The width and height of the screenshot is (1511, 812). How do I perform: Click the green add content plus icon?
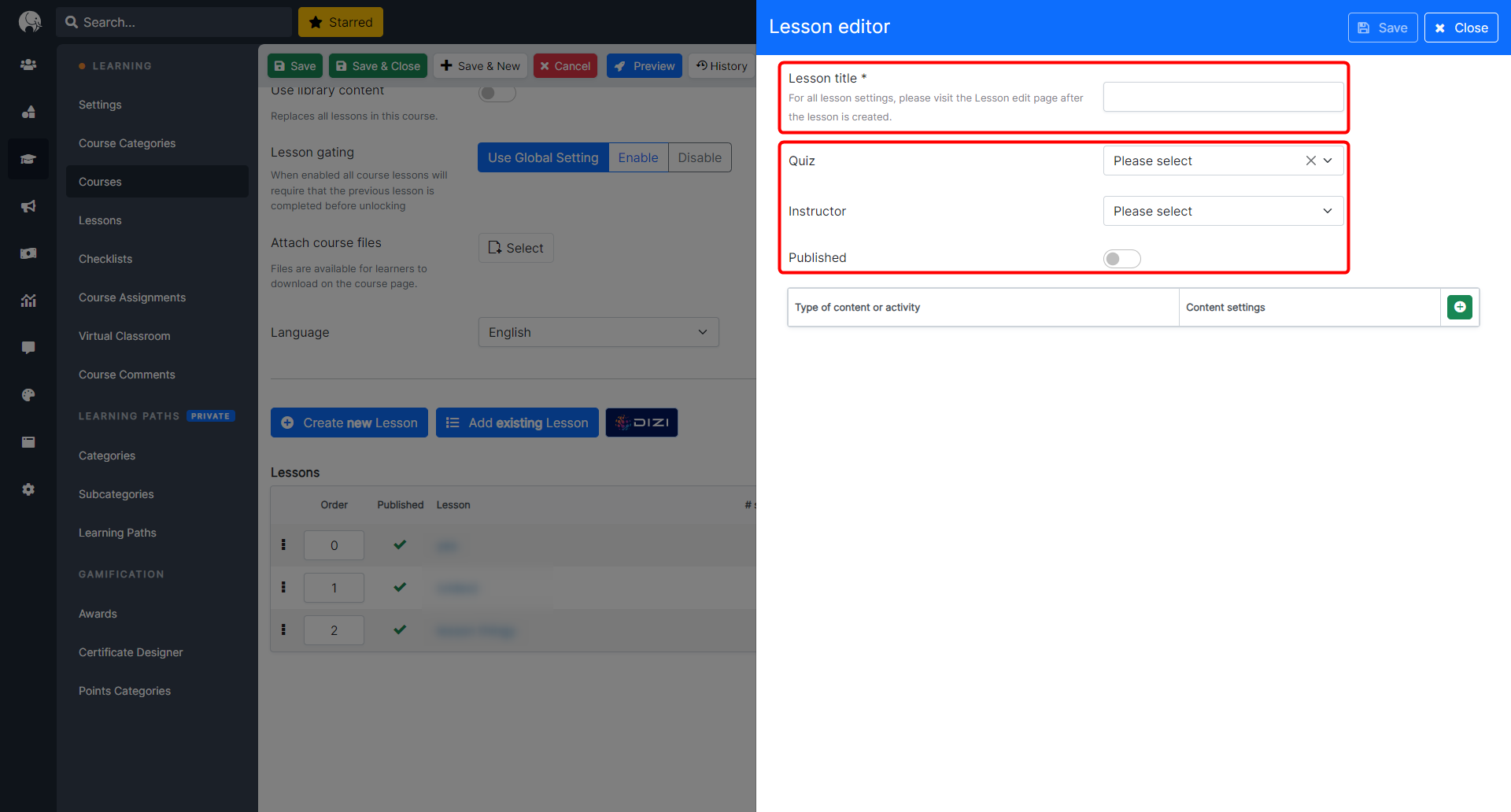1459,307
